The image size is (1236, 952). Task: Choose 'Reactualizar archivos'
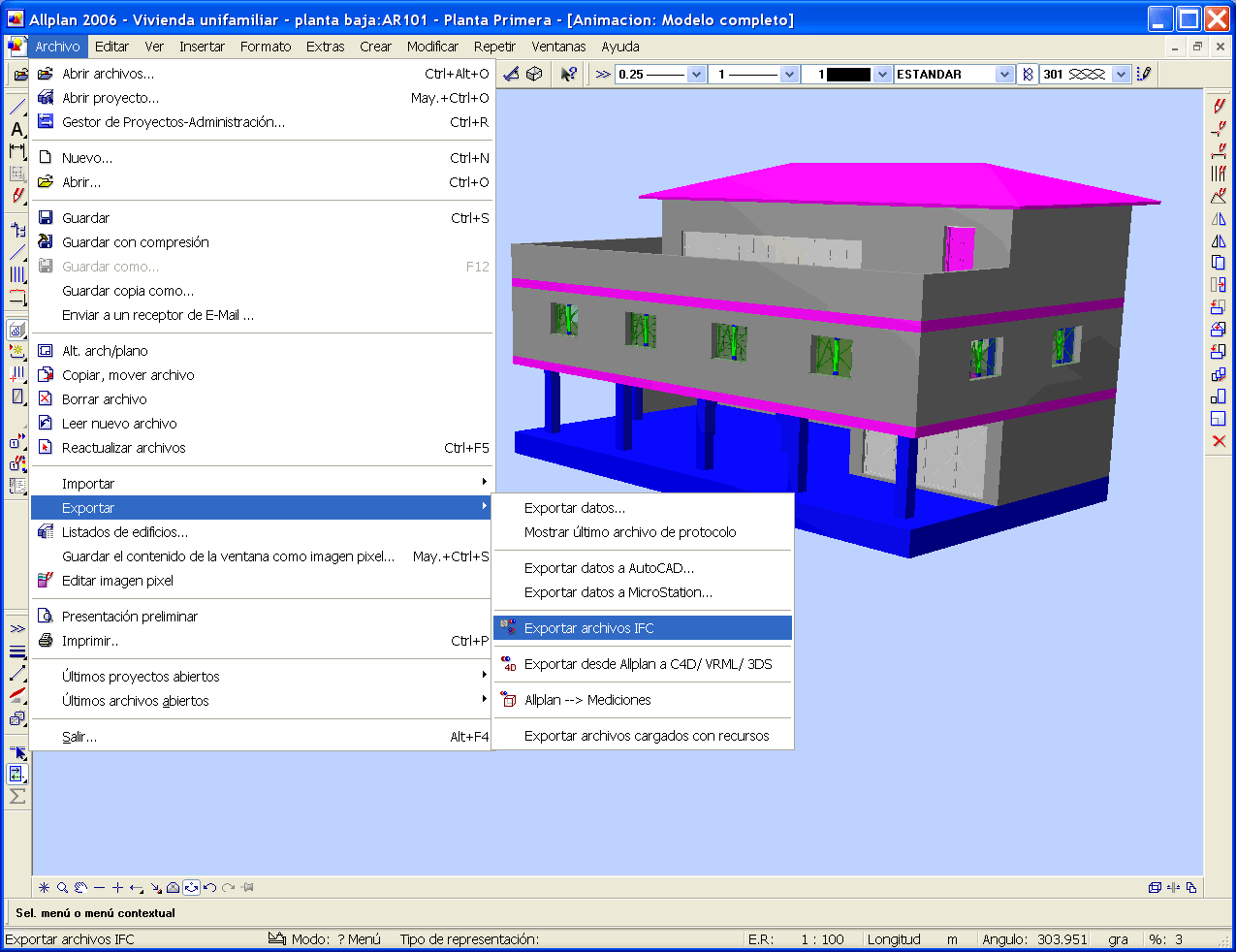(262, 448)
